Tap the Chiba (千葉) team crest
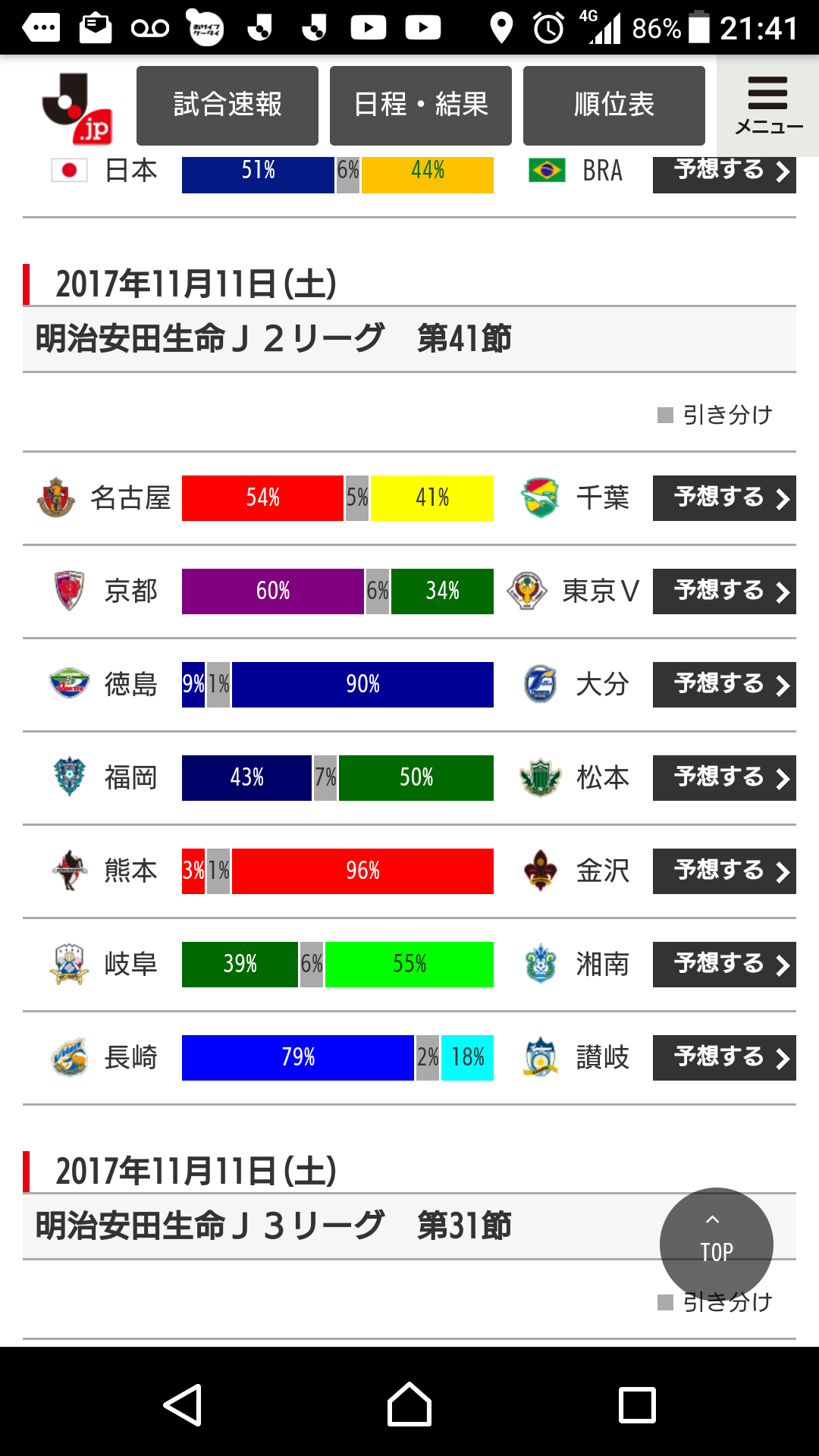This screenshot has height=1456, width=819. [540, 498]
